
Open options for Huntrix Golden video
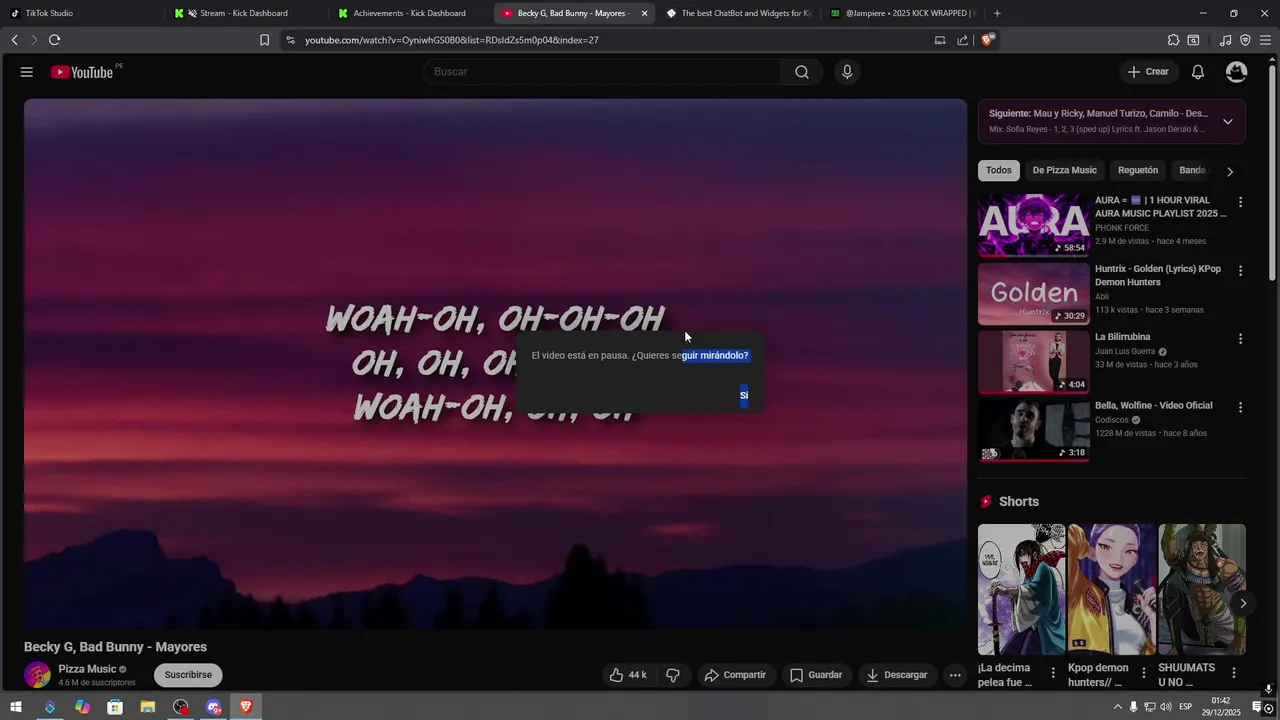coord(1241,271)
